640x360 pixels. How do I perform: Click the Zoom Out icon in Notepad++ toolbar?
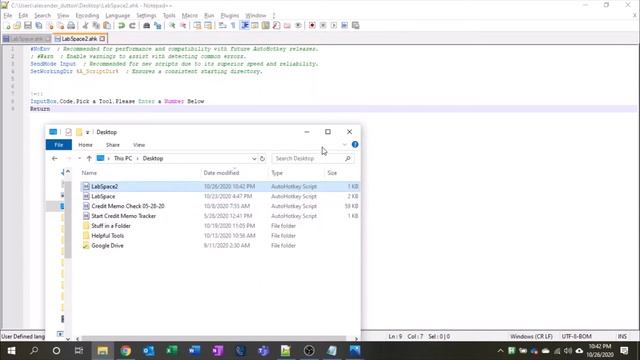[183, 26]
